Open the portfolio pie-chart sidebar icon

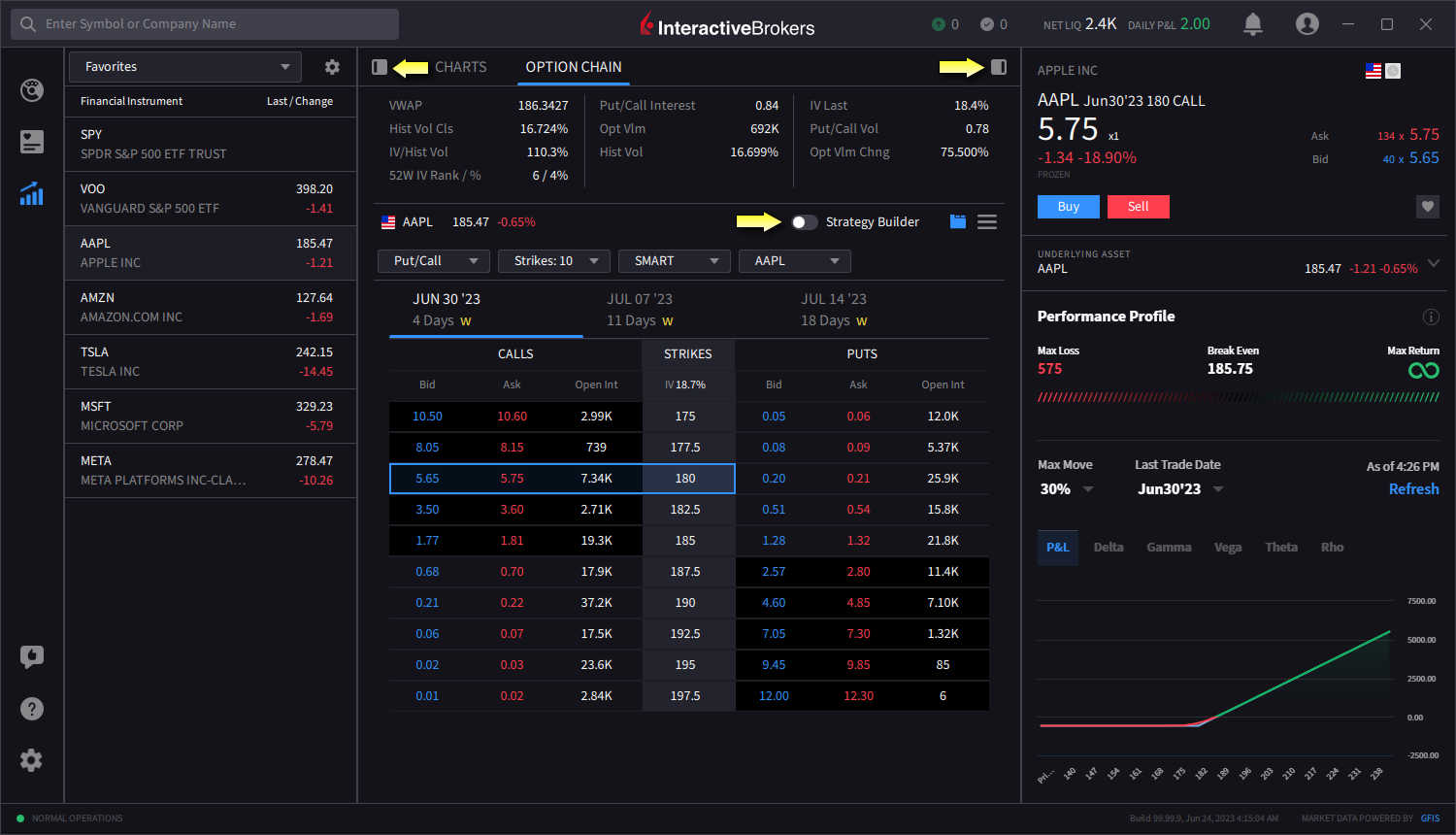pyautogui.click(x=32, y=90)
